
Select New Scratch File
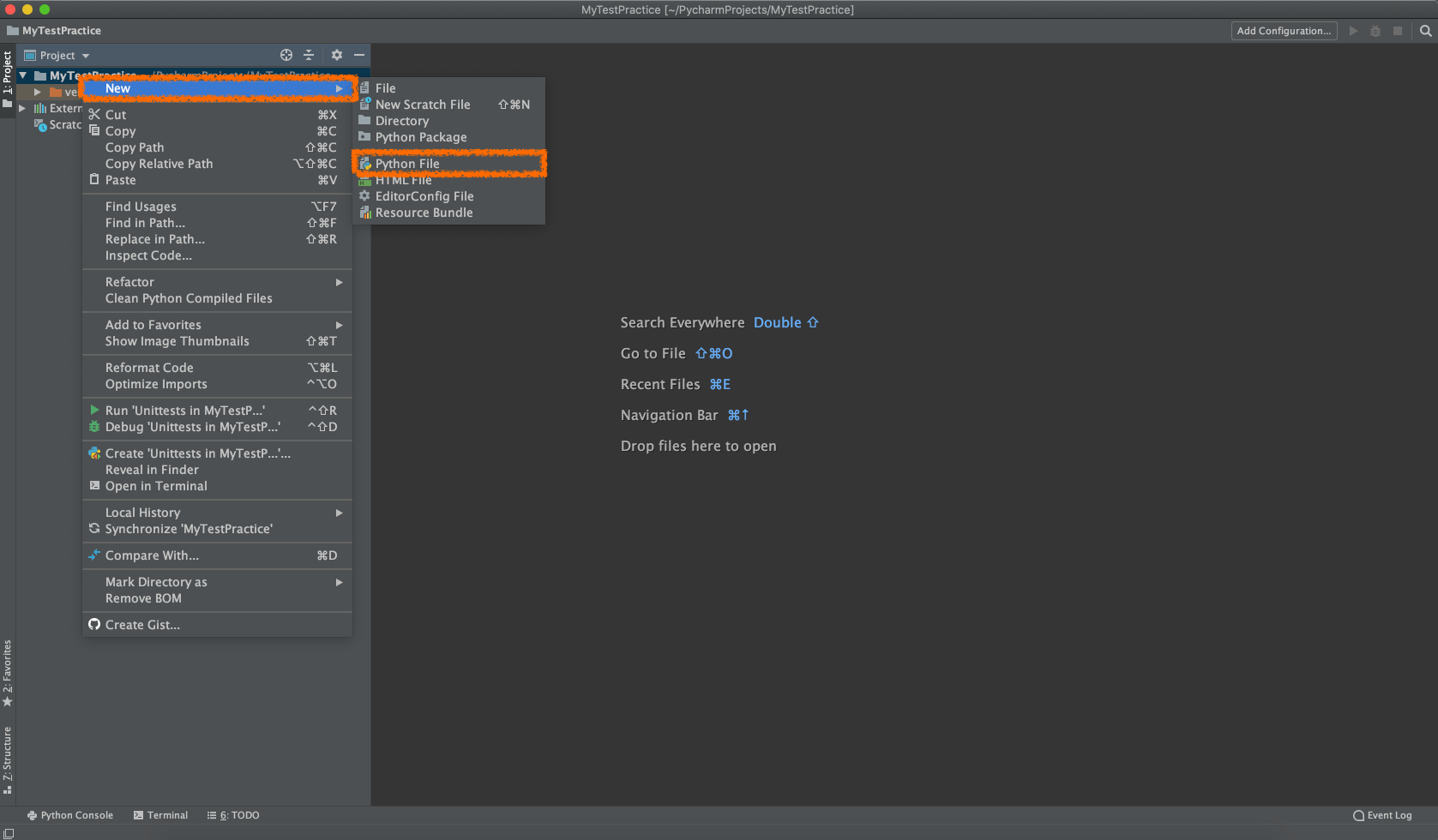pyautogui.click(x=449, y=105)
